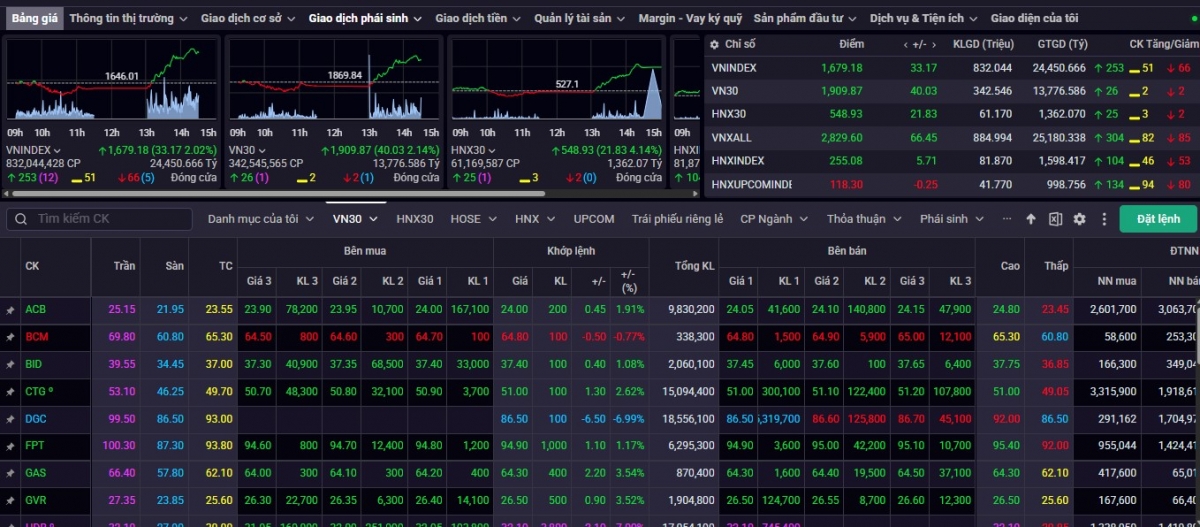This screenshot has width=1200, height=527.
Task: Toggle the pin for FPT stock row
Action: point(10,446)
